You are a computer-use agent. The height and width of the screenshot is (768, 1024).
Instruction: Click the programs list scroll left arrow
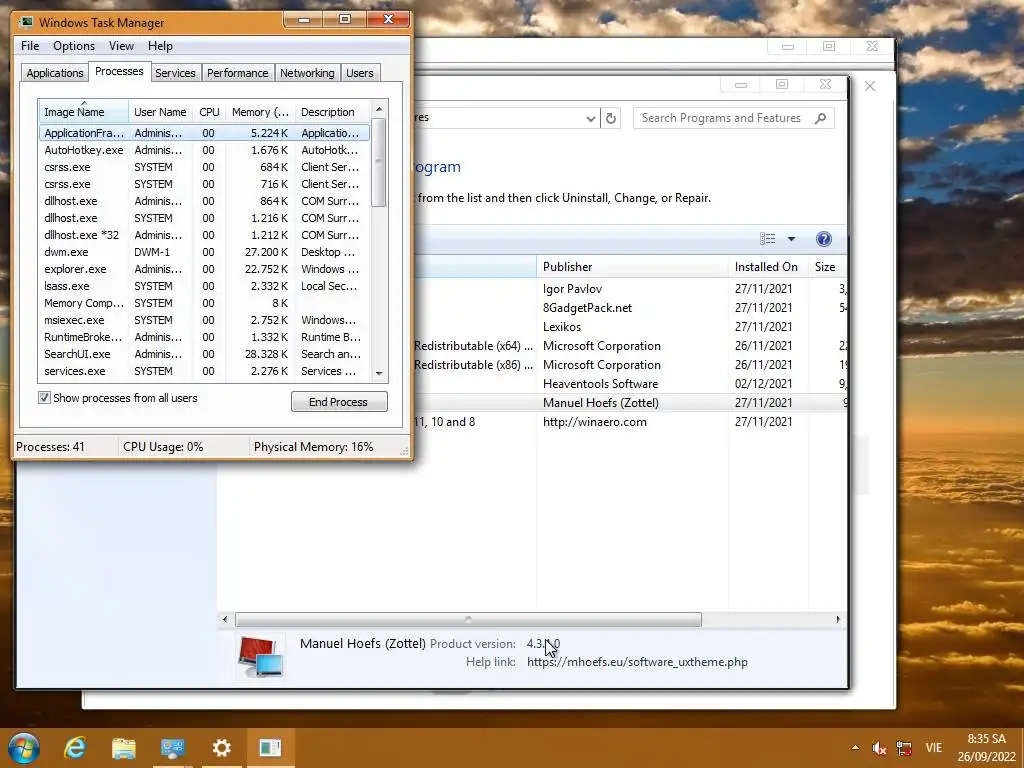click(225, 619)
